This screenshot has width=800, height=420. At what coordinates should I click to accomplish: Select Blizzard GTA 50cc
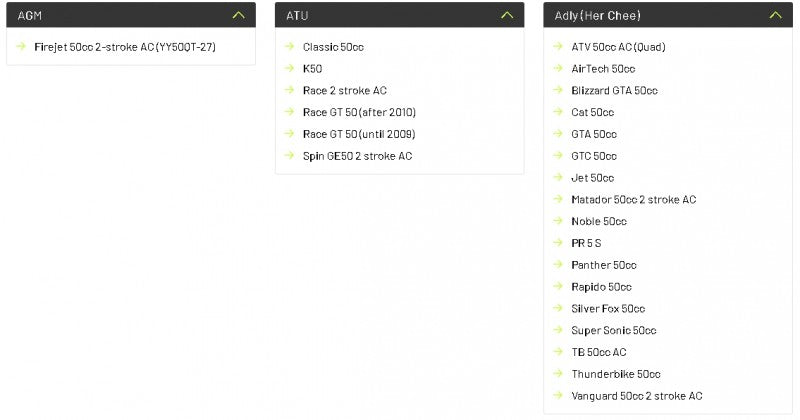click(x=614, y=90)
